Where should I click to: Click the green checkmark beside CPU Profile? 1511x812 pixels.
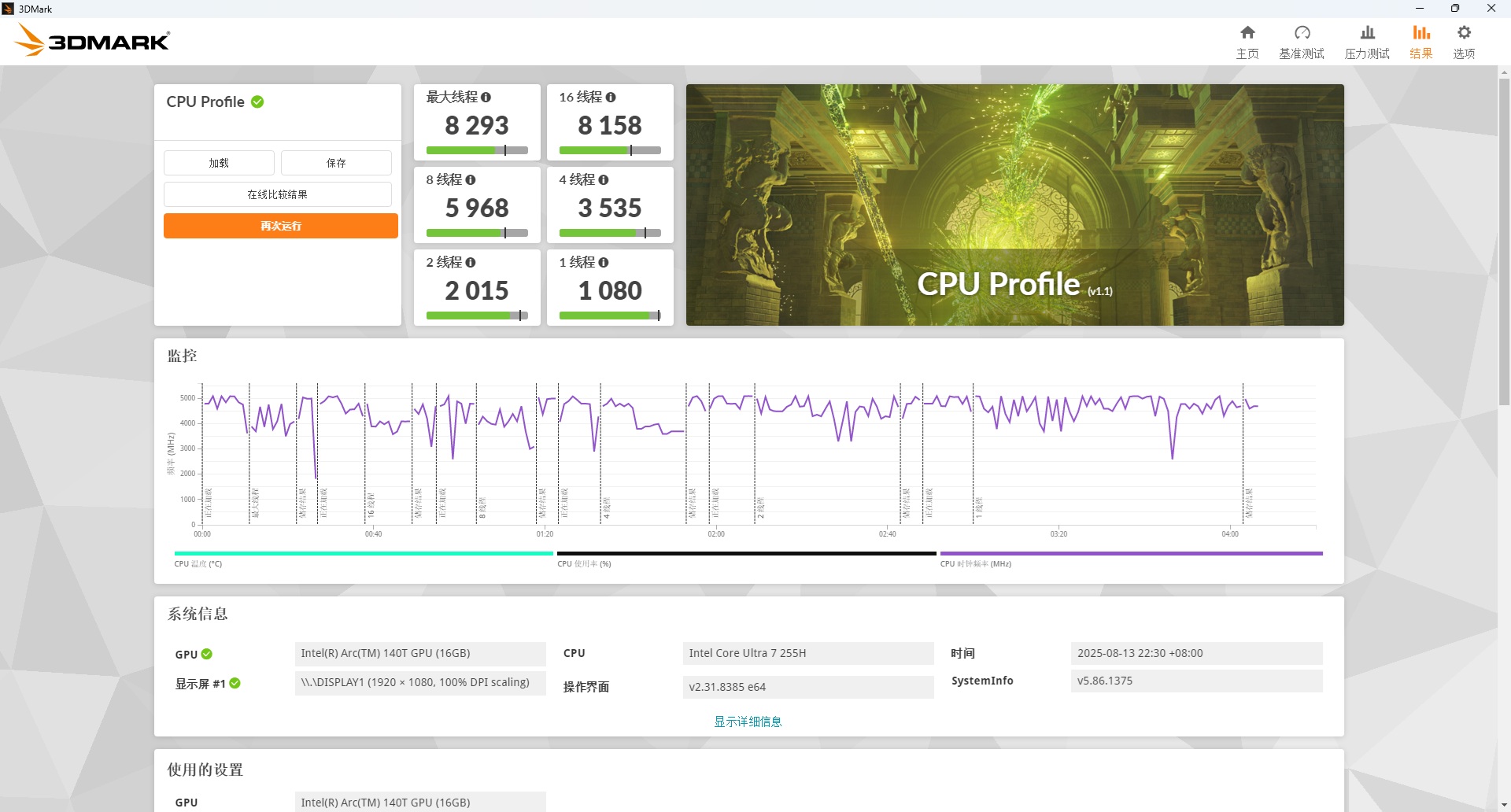click(x=257, y=101)
